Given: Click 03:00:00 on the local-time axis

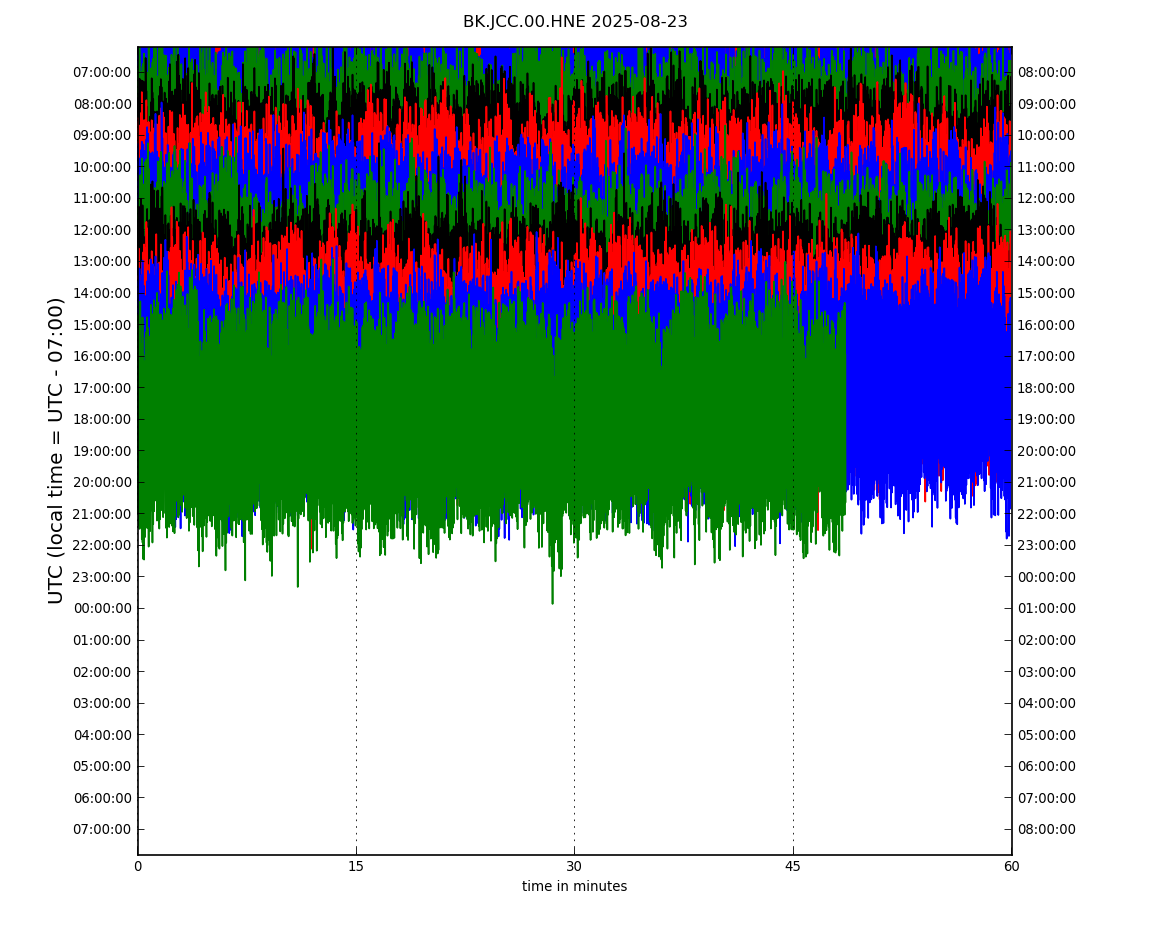Looking at the screenshot, I should tap(1047, 671).
